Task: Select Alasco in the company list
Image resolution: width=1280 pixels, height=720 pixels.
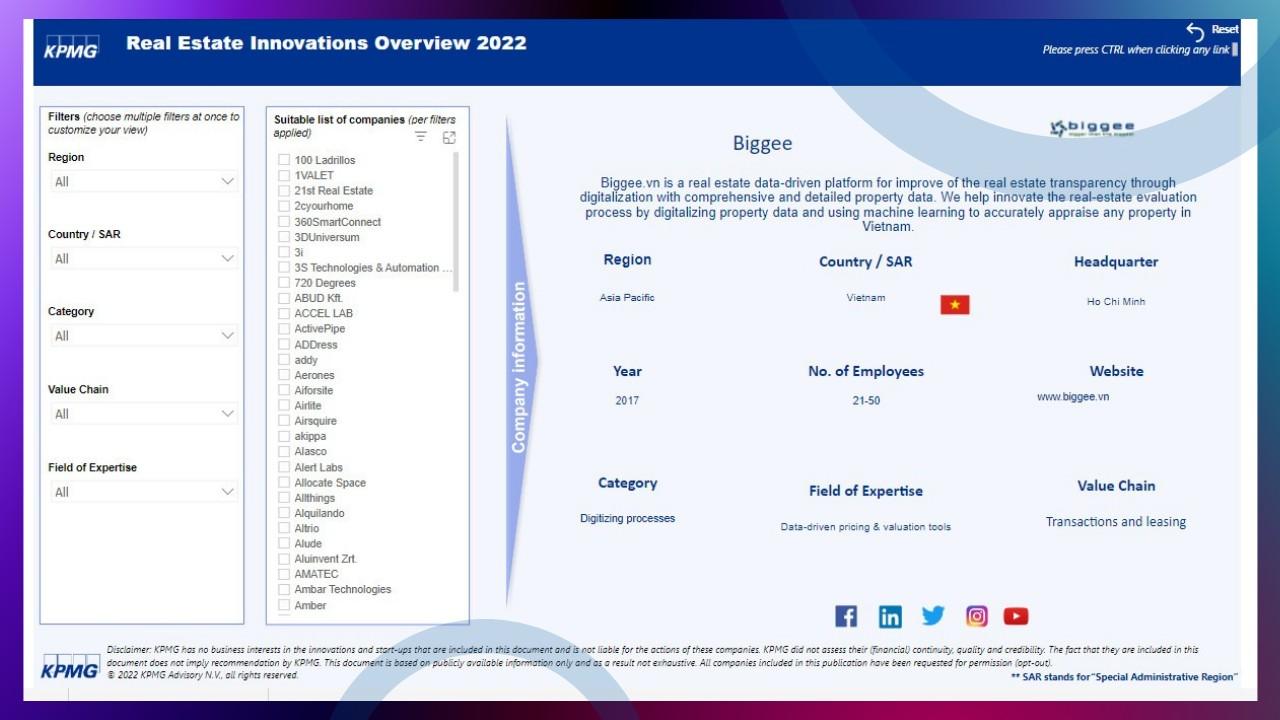Action: coord(310,452)
